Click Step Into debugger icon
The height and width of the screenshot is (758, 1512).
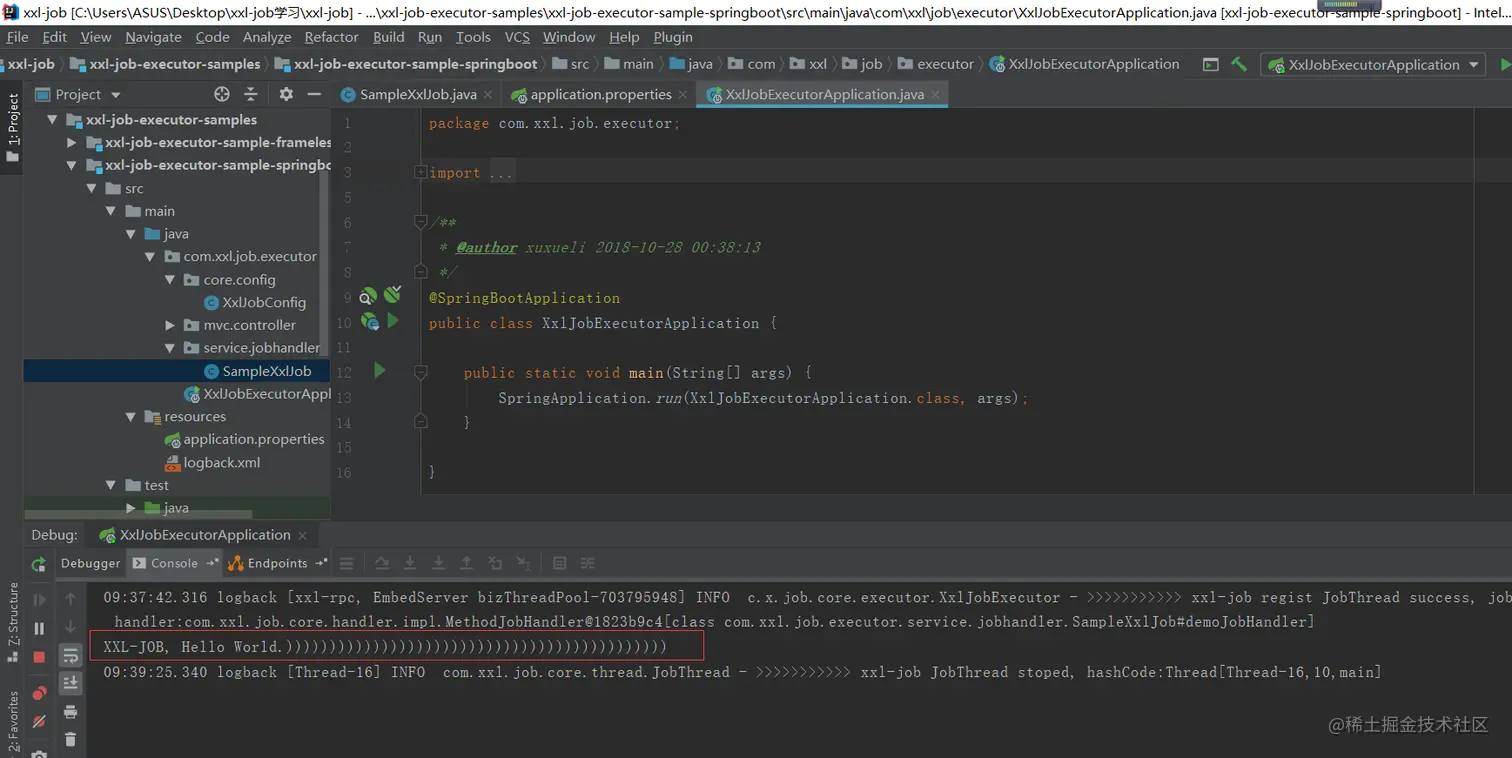410,564
